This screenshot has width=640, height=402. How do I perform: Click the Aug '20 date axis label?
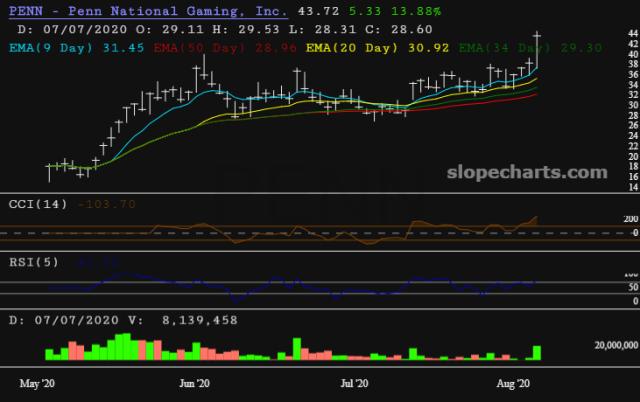tap(512, 383)
